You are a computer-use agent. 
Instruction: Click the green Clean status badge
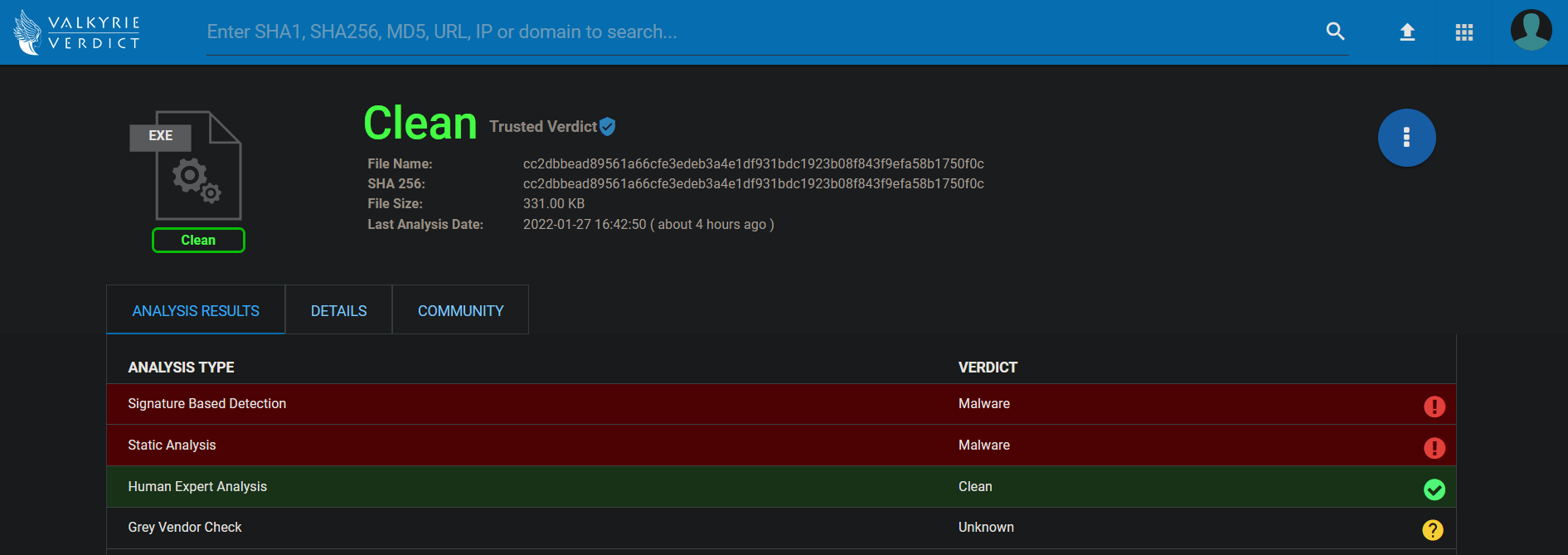198,240
